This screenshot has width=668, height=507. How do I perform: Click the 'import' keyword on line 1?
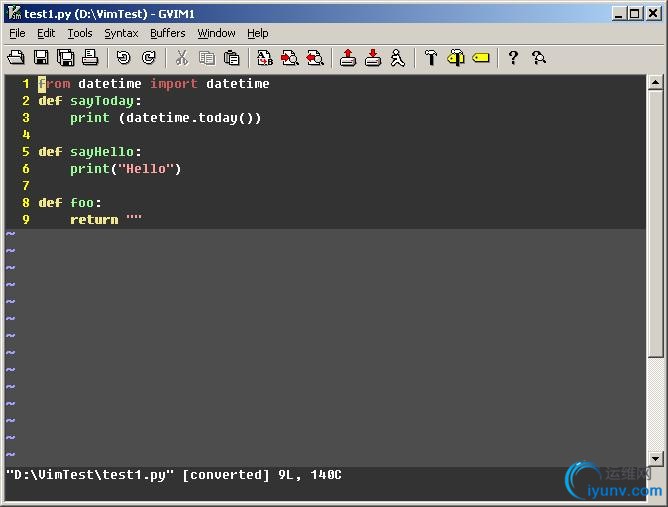pyautogui.click(x=174, y=84)
